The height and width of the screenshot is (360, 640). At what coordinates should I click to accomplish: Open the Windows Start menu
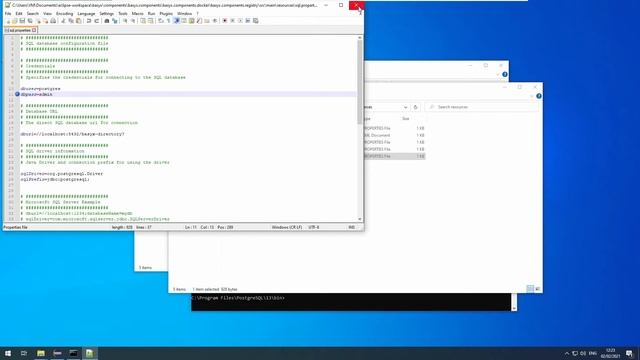point(8,353)
